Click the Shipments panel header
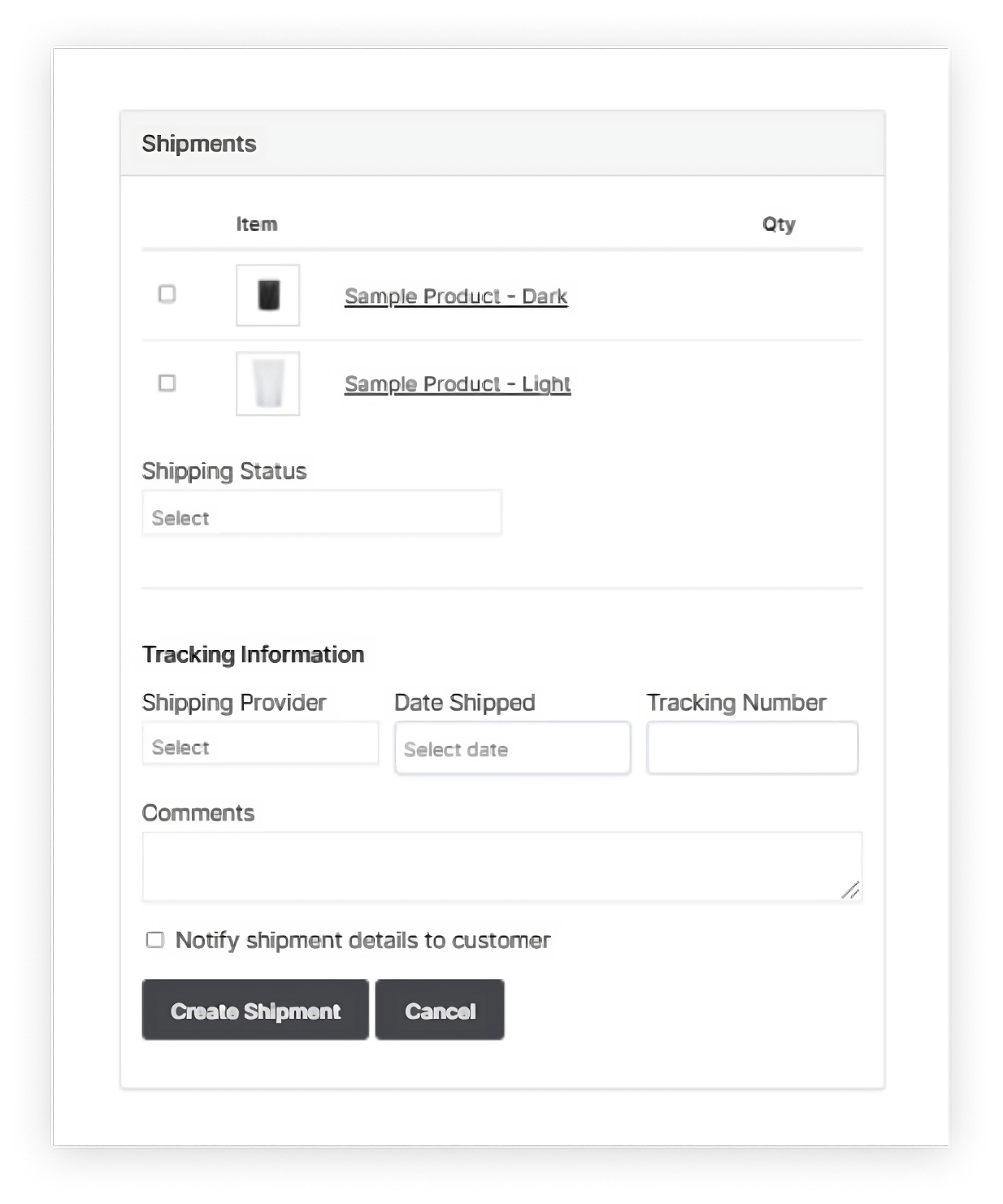 [x=199, y=144]
